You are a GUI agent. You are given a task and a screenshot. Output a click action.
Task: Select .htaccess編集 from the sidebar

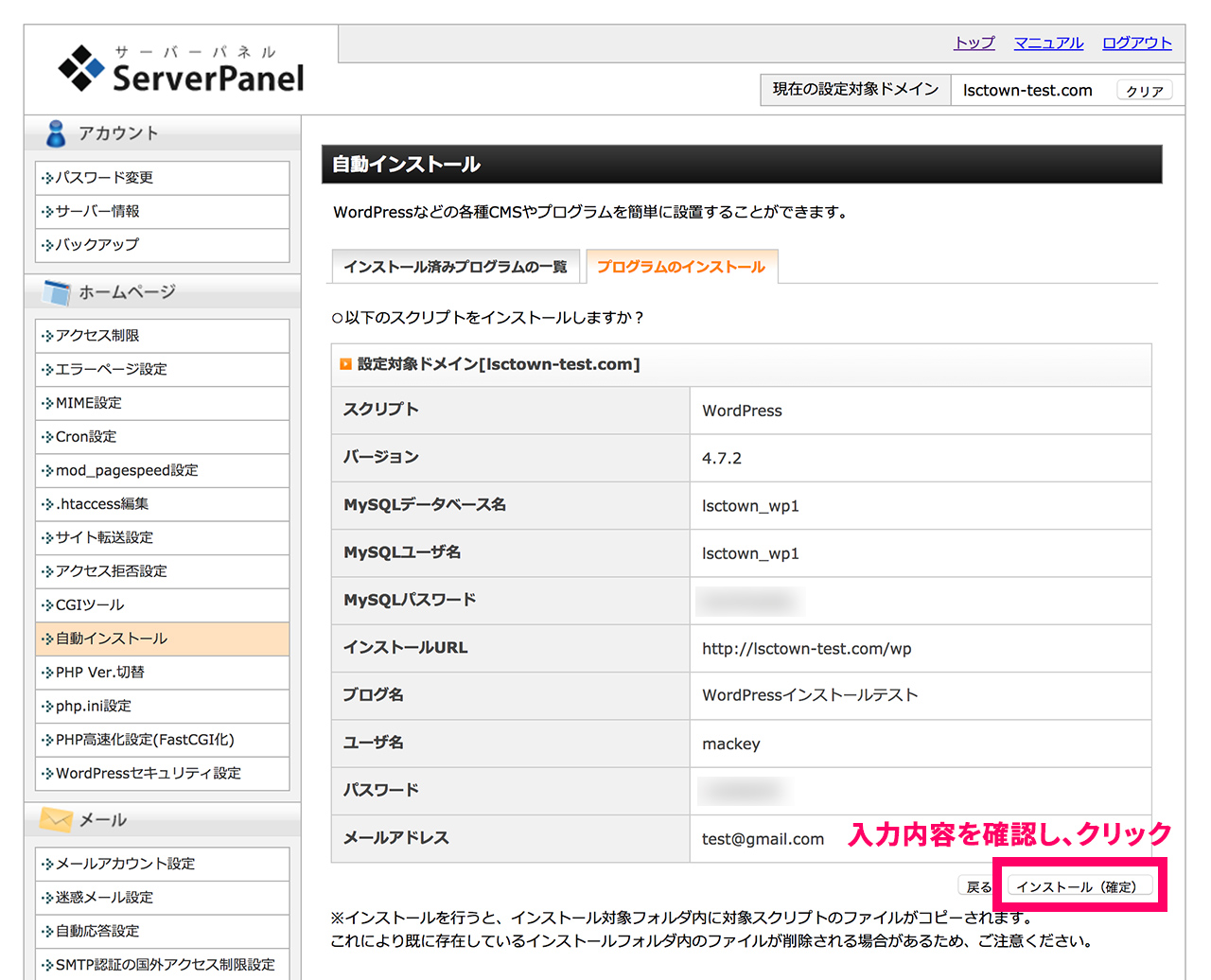pos(102,504)
